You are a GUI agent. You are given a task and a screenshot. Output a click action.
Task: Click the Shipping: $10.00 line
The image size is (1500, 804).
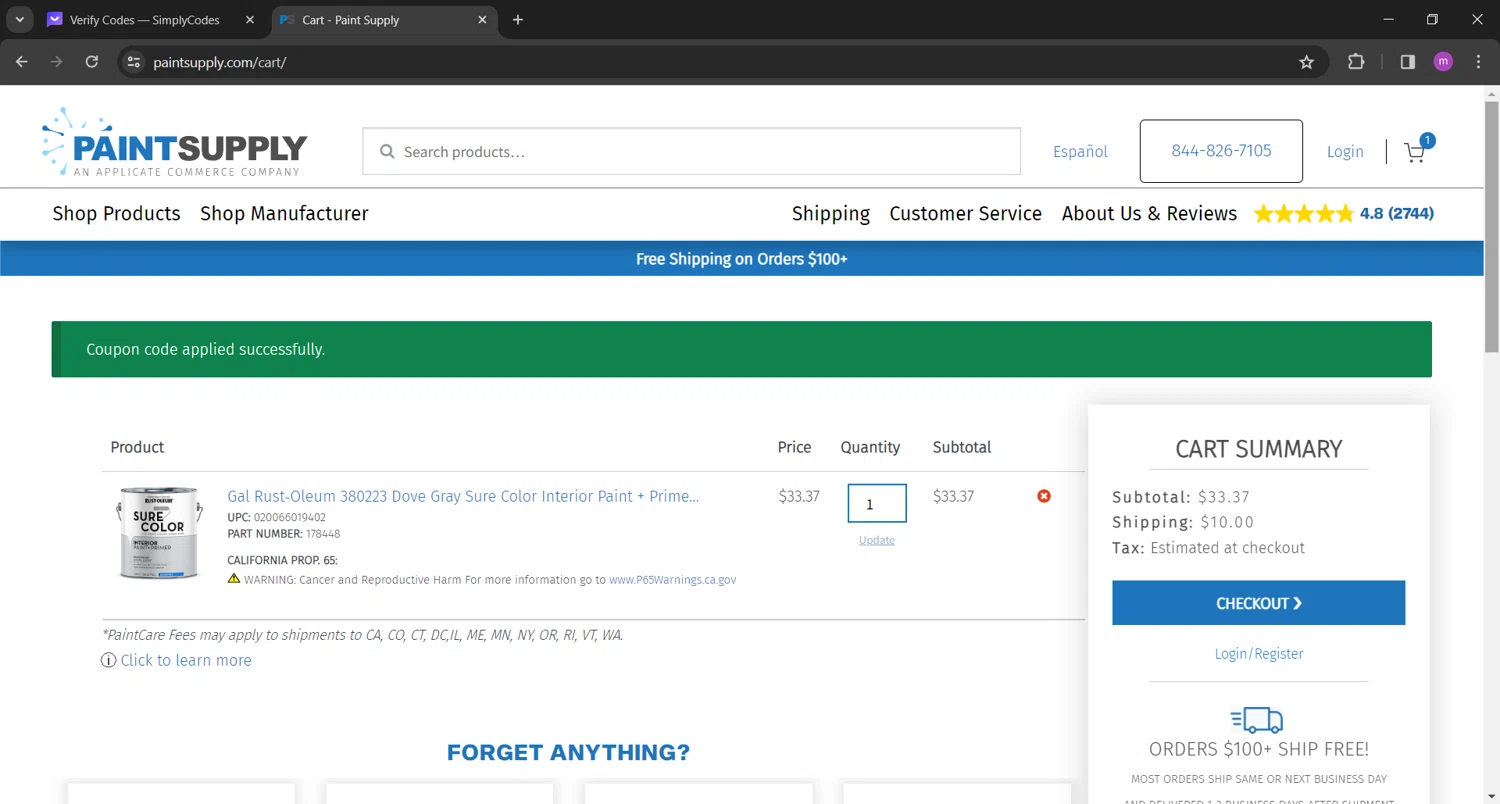(x=1183, y=522)
